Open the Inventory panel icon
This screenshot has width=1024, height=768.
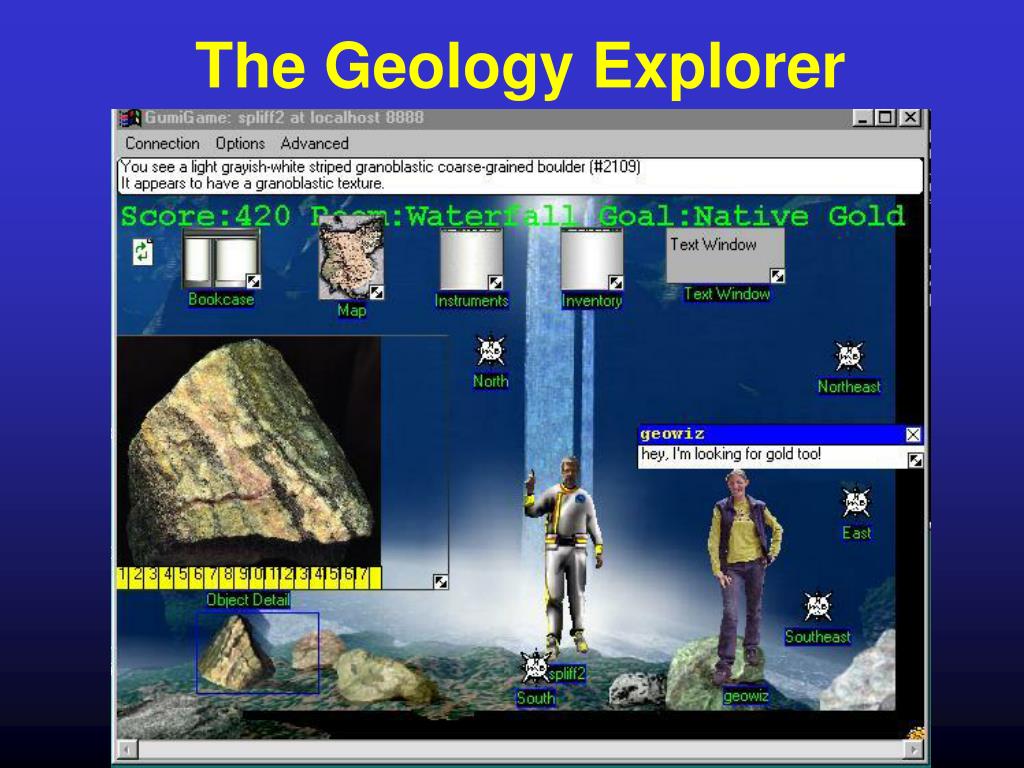pyautogui.click(x=592, y=259)
